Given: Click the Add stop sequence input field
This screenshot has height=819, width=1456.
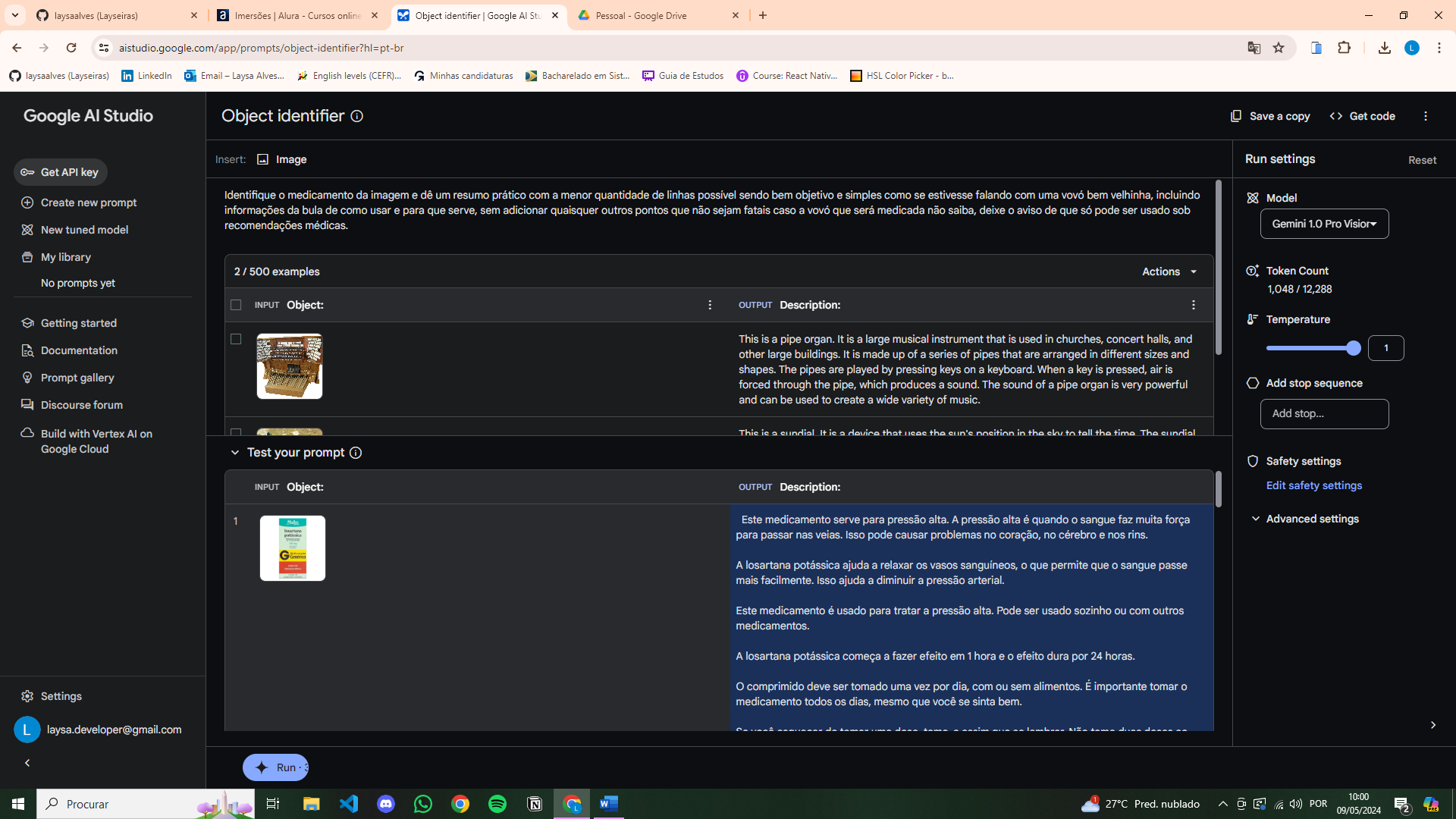Looking at the screenshot, I should coord(1324,413).
